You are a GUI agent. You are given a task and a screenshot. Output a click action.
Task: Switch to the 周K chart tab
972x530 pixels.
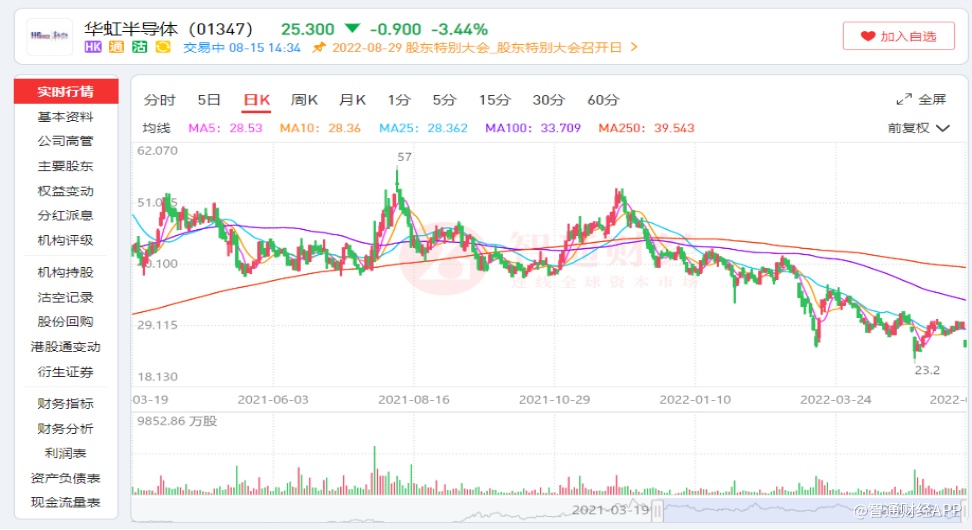304,100
